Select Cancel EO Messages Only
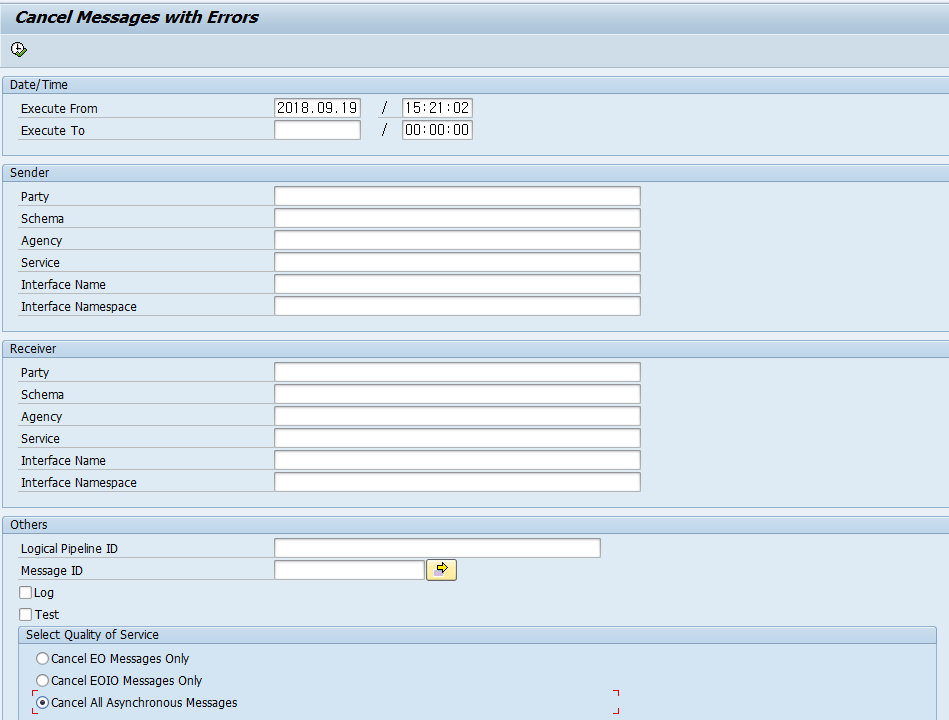 [42, 658]
